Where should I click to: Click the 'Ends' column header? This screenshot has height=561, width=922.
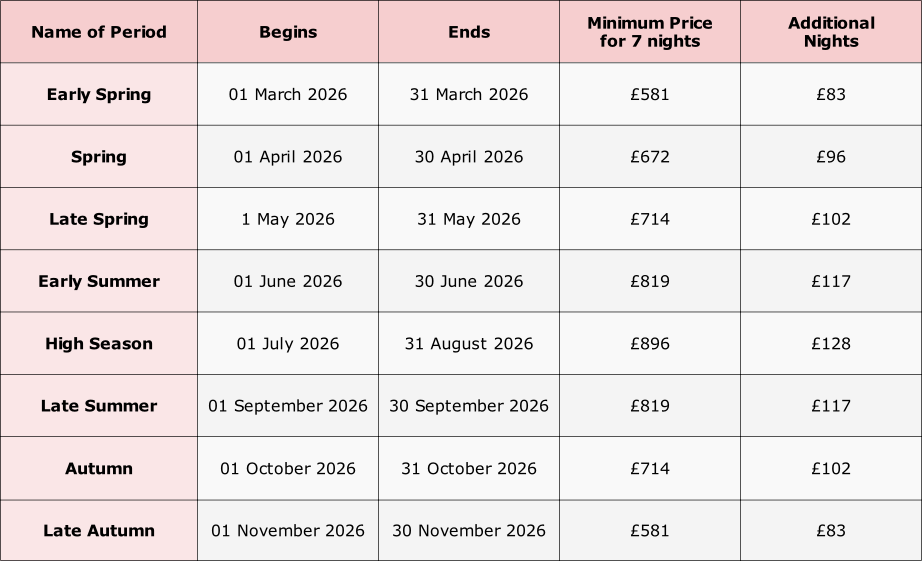click(469, 32)
